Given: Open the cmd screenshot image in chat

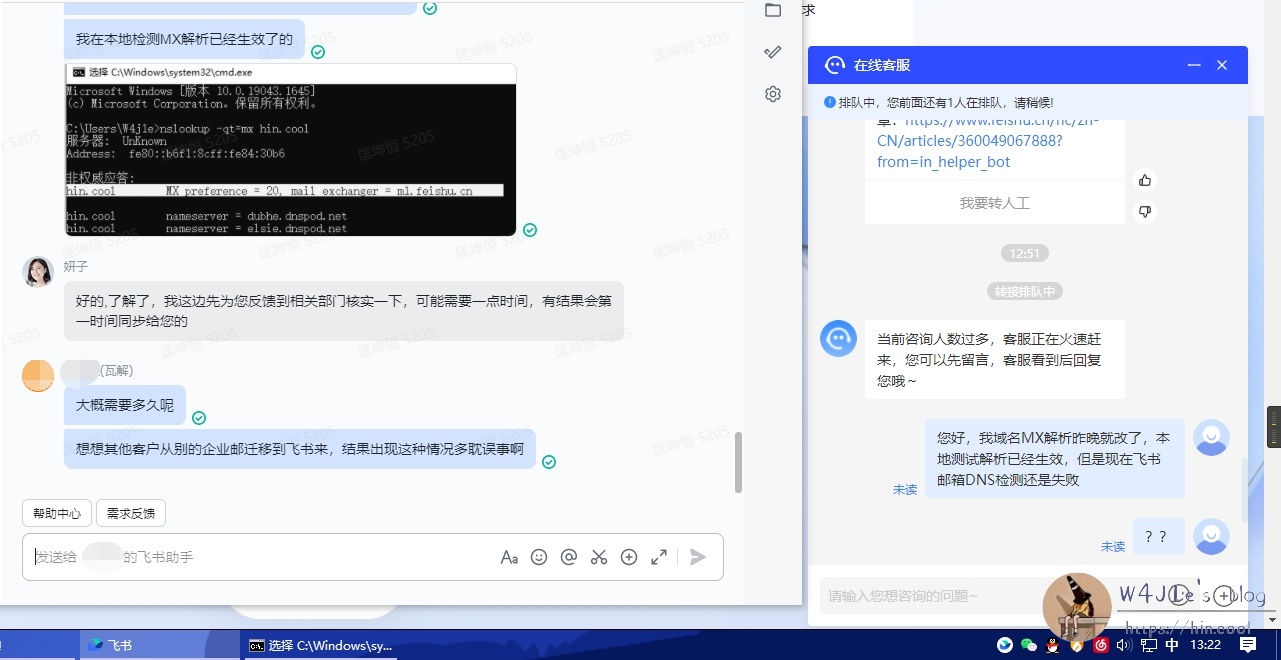Looking at the screenshot, I should point(290,150).
